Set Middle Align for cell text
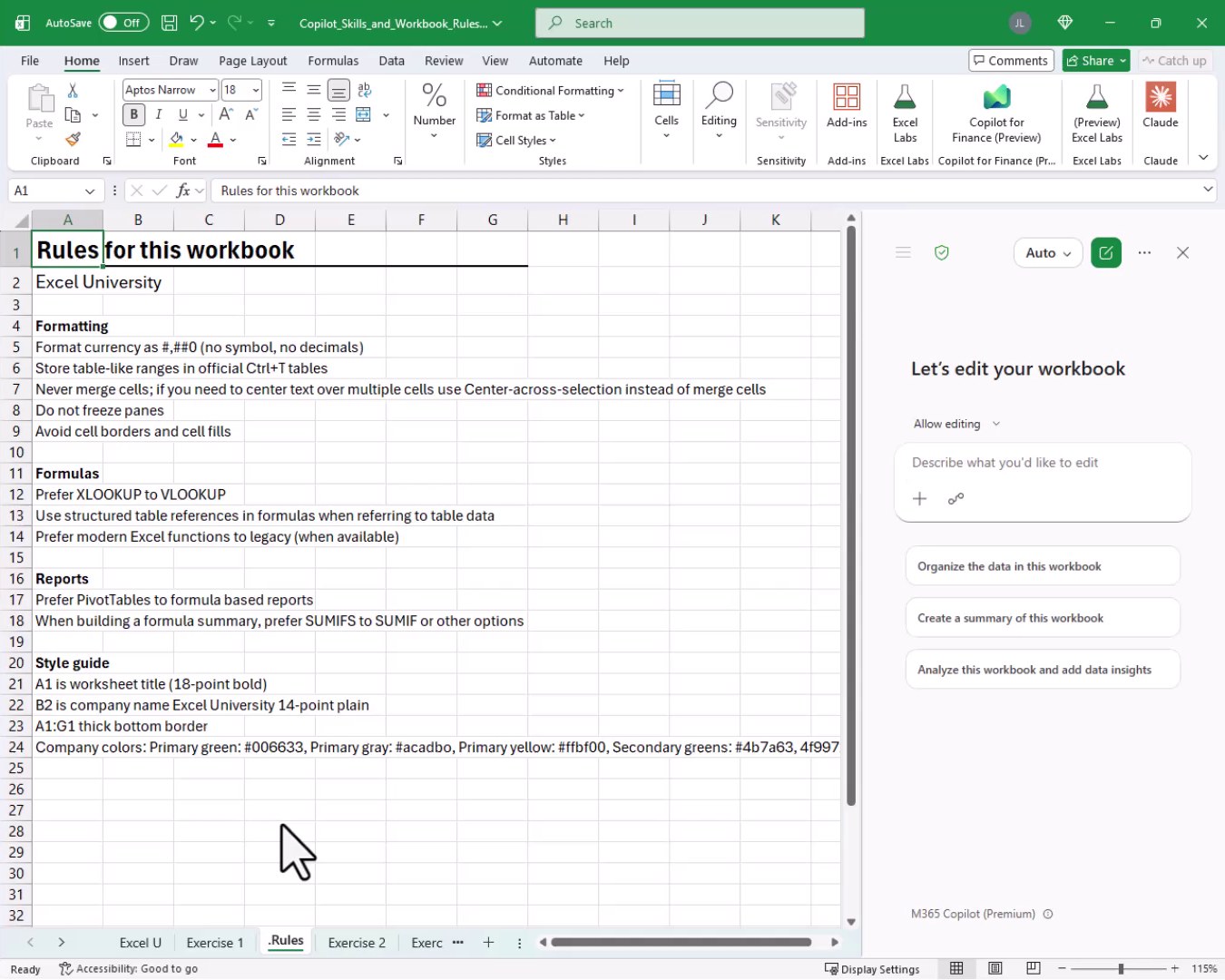The image size is (1225, 980). [313, 89]
